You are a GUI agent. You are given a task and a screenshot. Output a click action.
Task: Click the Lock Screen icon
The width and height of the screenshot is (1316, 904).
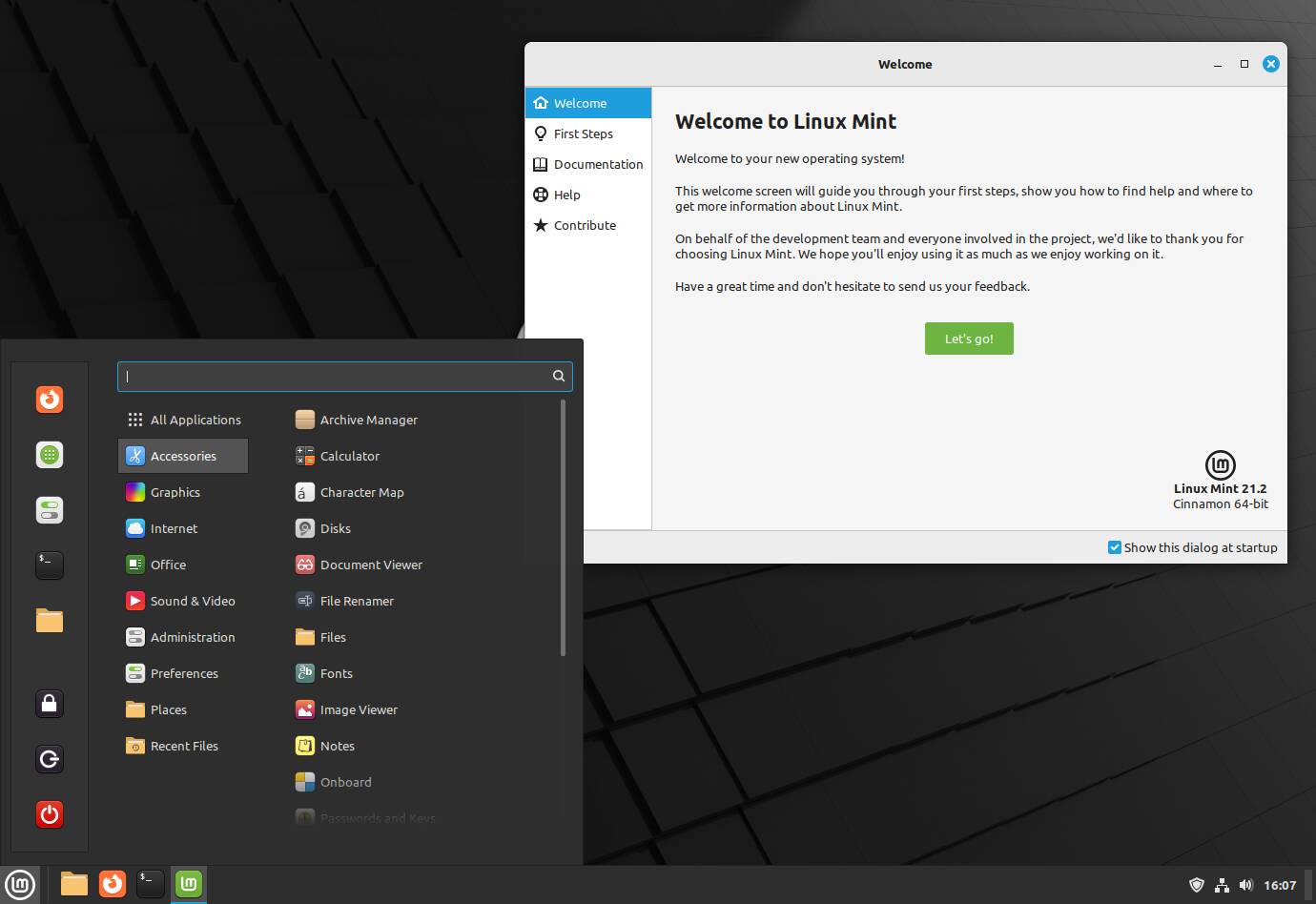pyautogui.click(x=50, y=704)
